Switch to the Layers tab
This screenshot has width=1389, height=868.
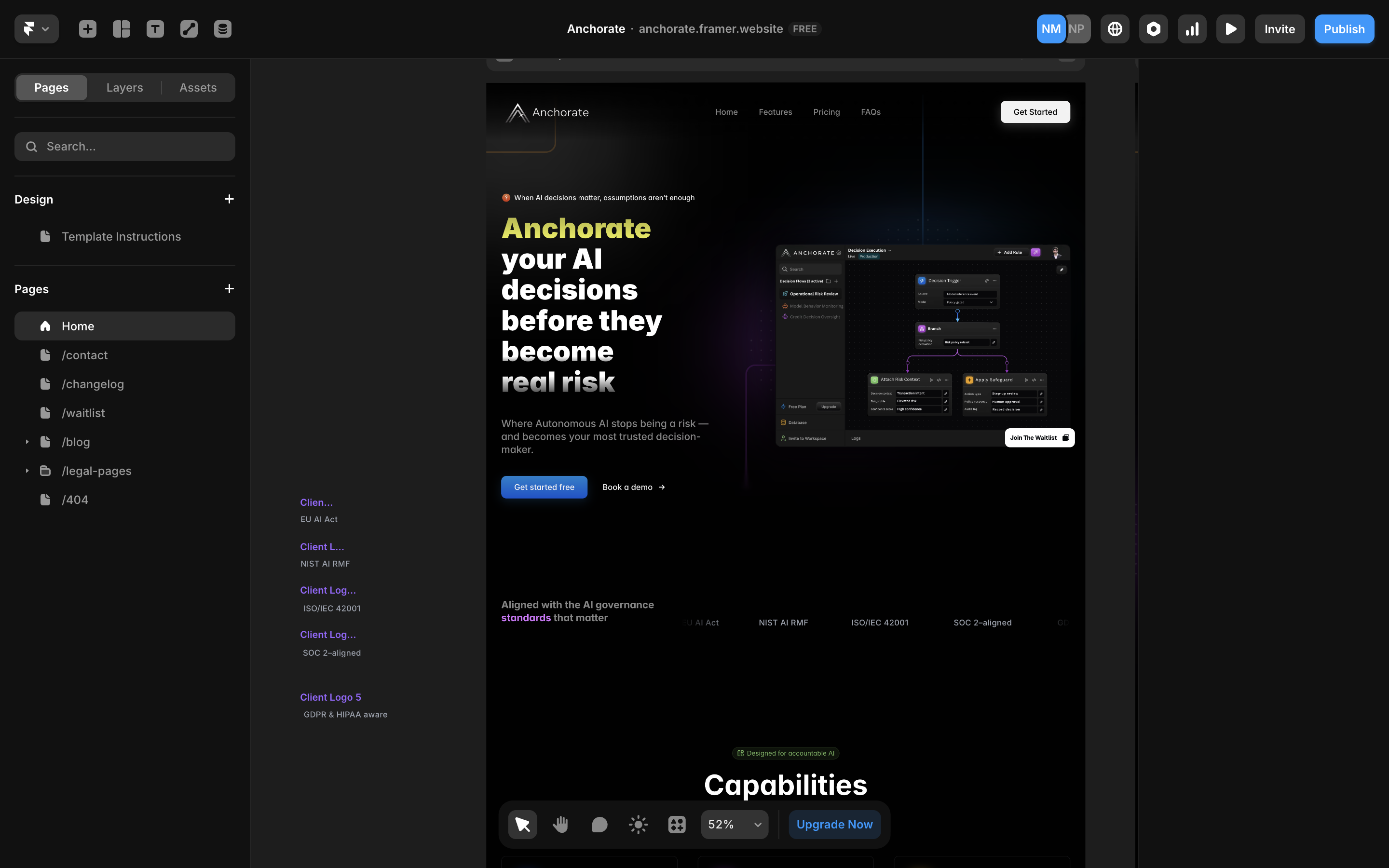[x=124, y=87]
